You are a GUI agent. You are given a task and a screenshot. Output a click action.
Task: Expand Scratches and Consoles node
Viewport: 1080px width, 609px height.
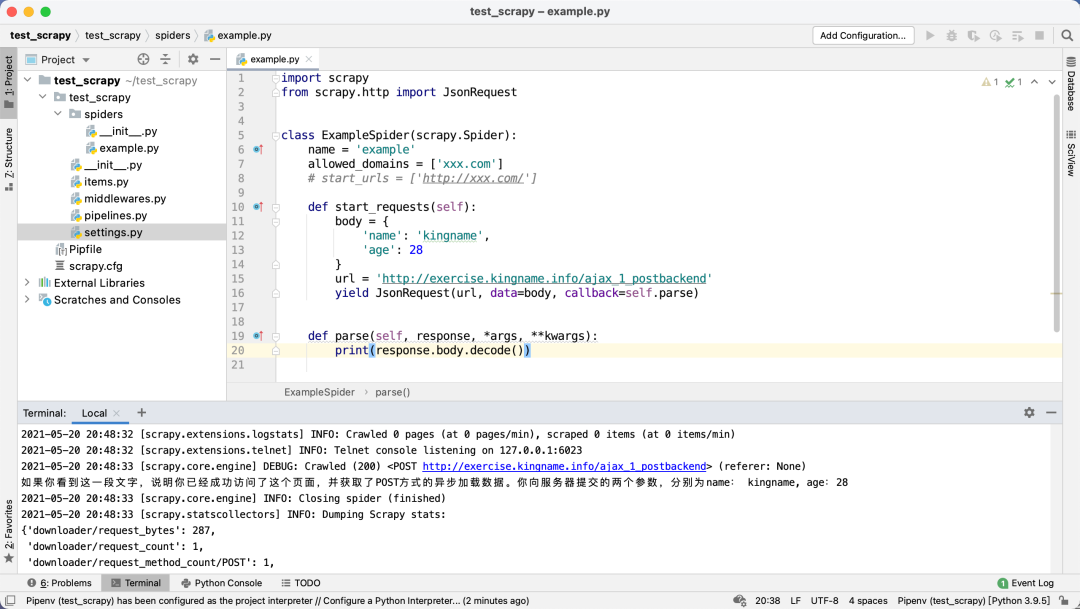pyautogui.click(x=28, y=300)
